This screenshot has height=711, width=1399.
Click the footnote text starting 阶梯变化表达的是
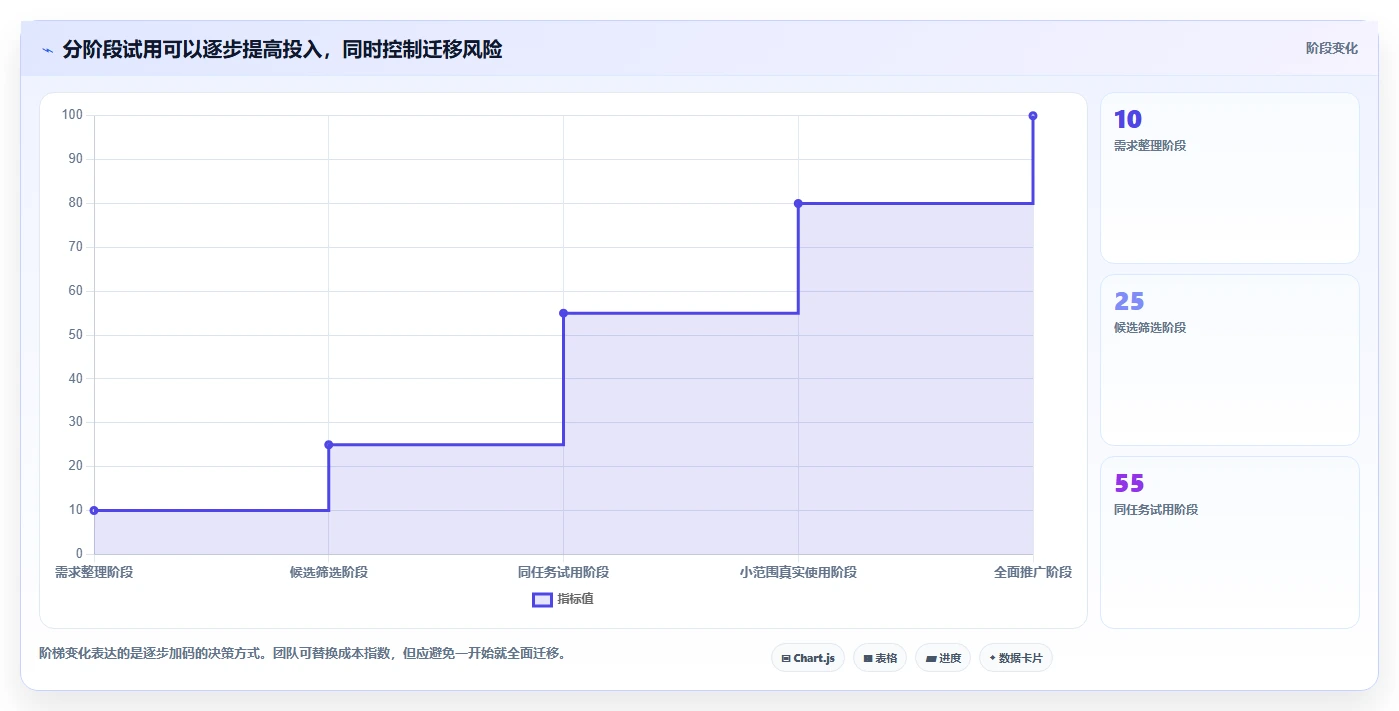tap(304, 654)
